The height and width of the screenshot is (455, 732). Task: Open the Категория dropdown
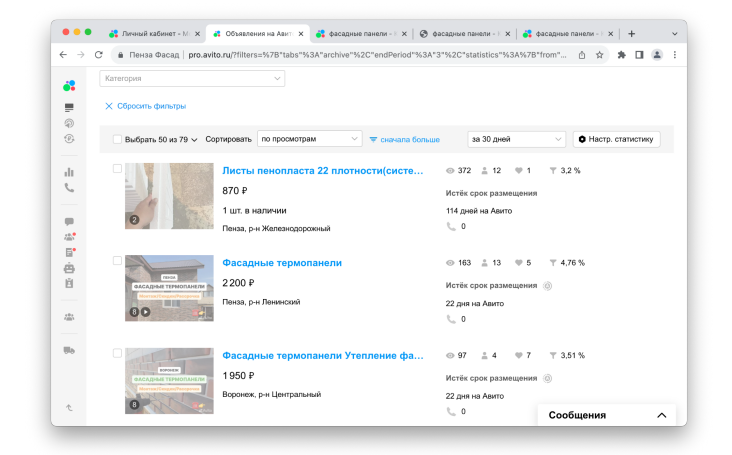pyautogui.click(x=192, y=78)
